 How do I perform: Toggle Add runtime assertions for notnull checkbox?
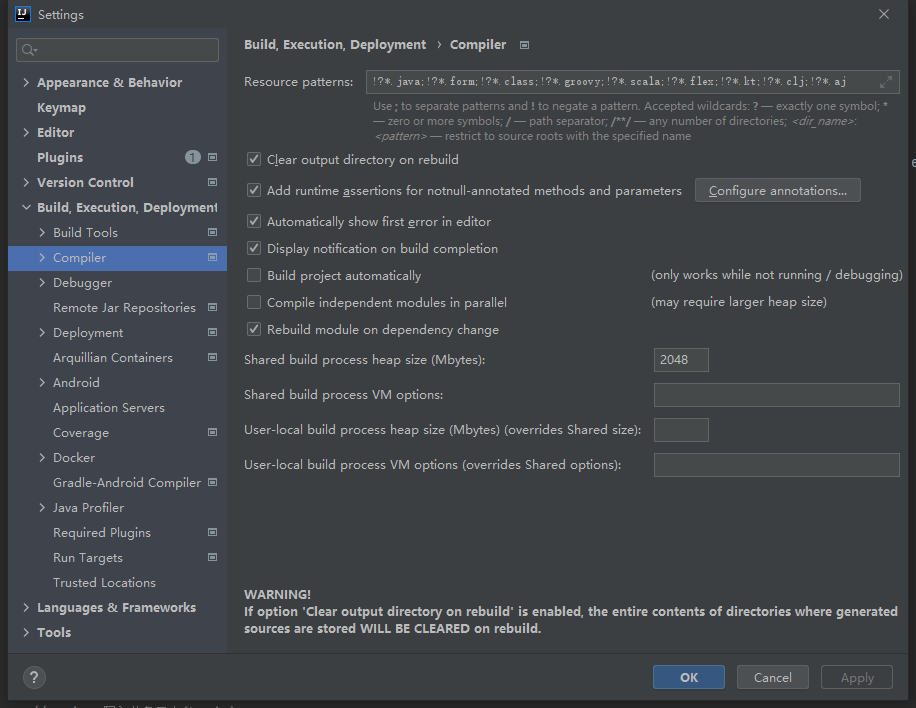pos(254,190)
